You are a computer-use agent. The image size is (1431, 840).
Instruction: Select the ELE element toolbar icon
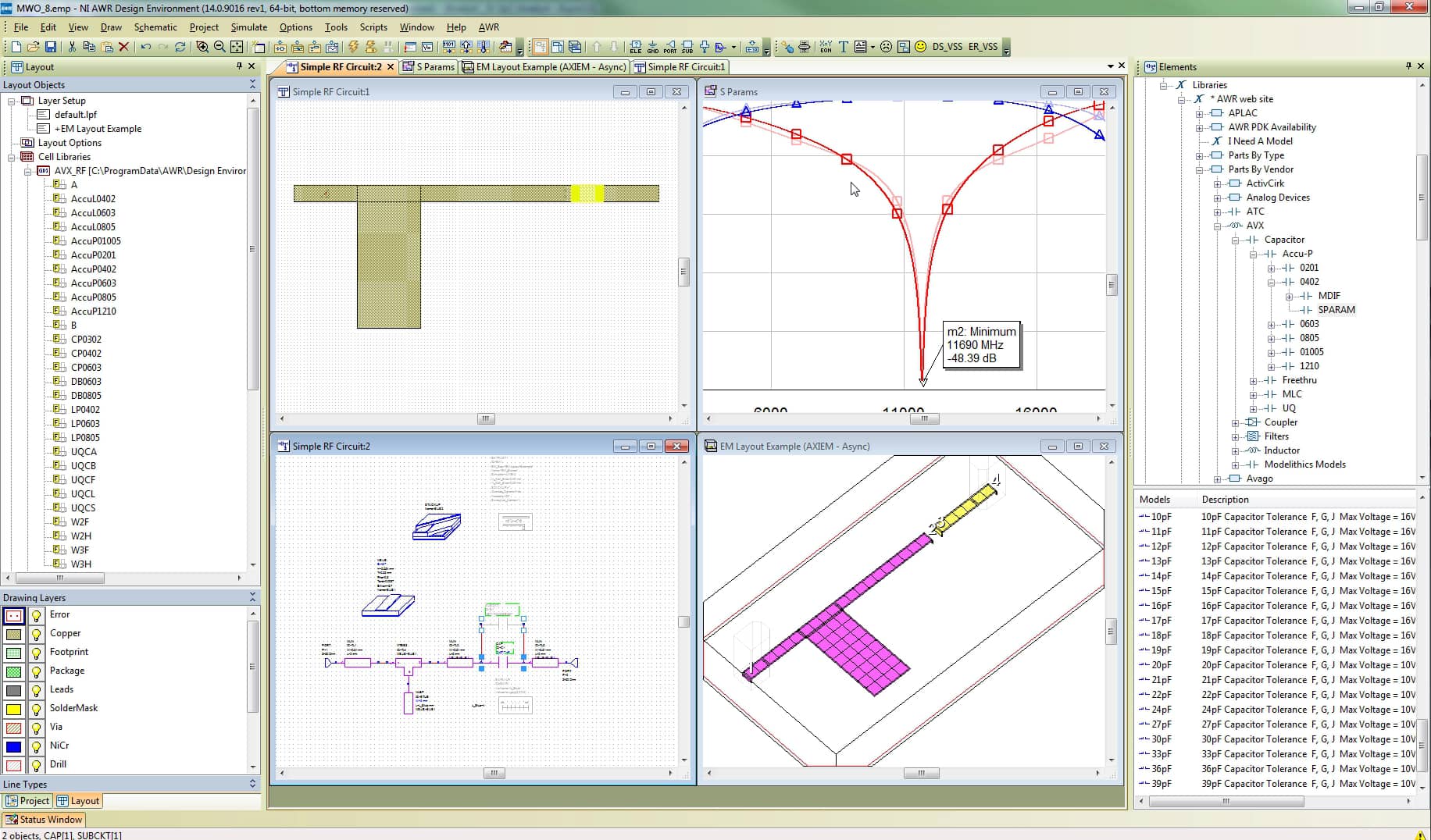(x=637, y=48)
